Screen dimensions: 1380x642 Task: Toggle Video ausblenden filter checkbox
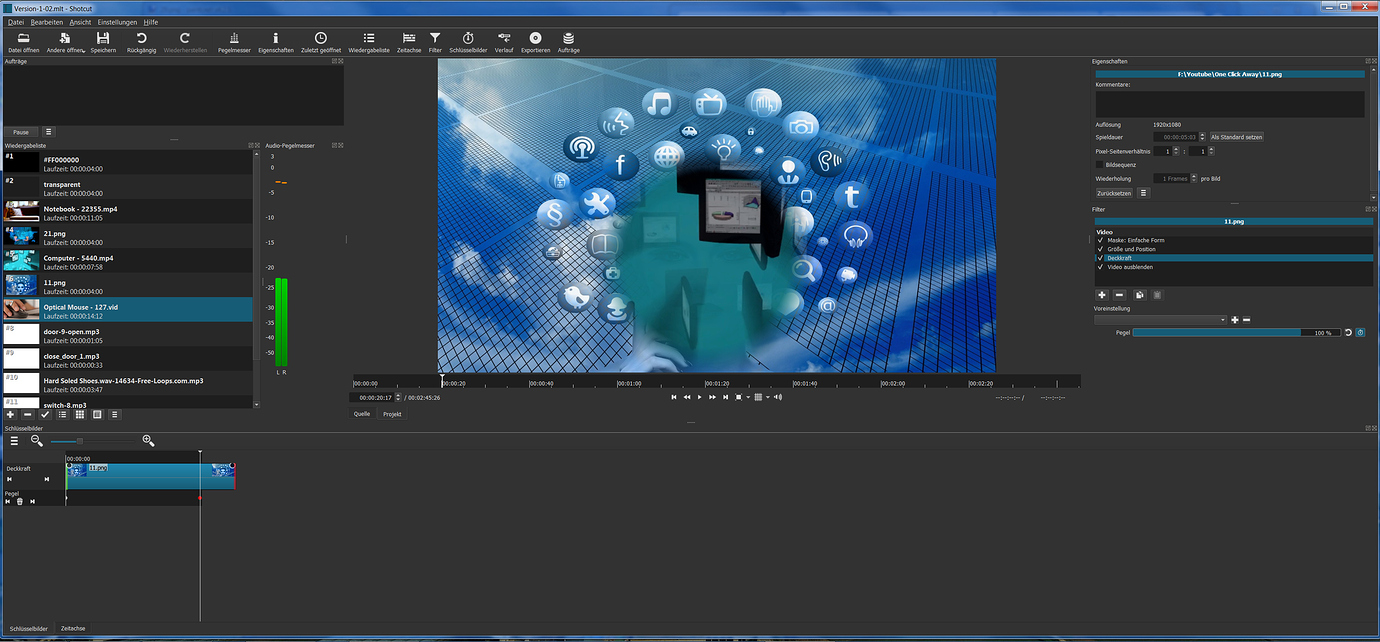click(x=1100, y=267)
